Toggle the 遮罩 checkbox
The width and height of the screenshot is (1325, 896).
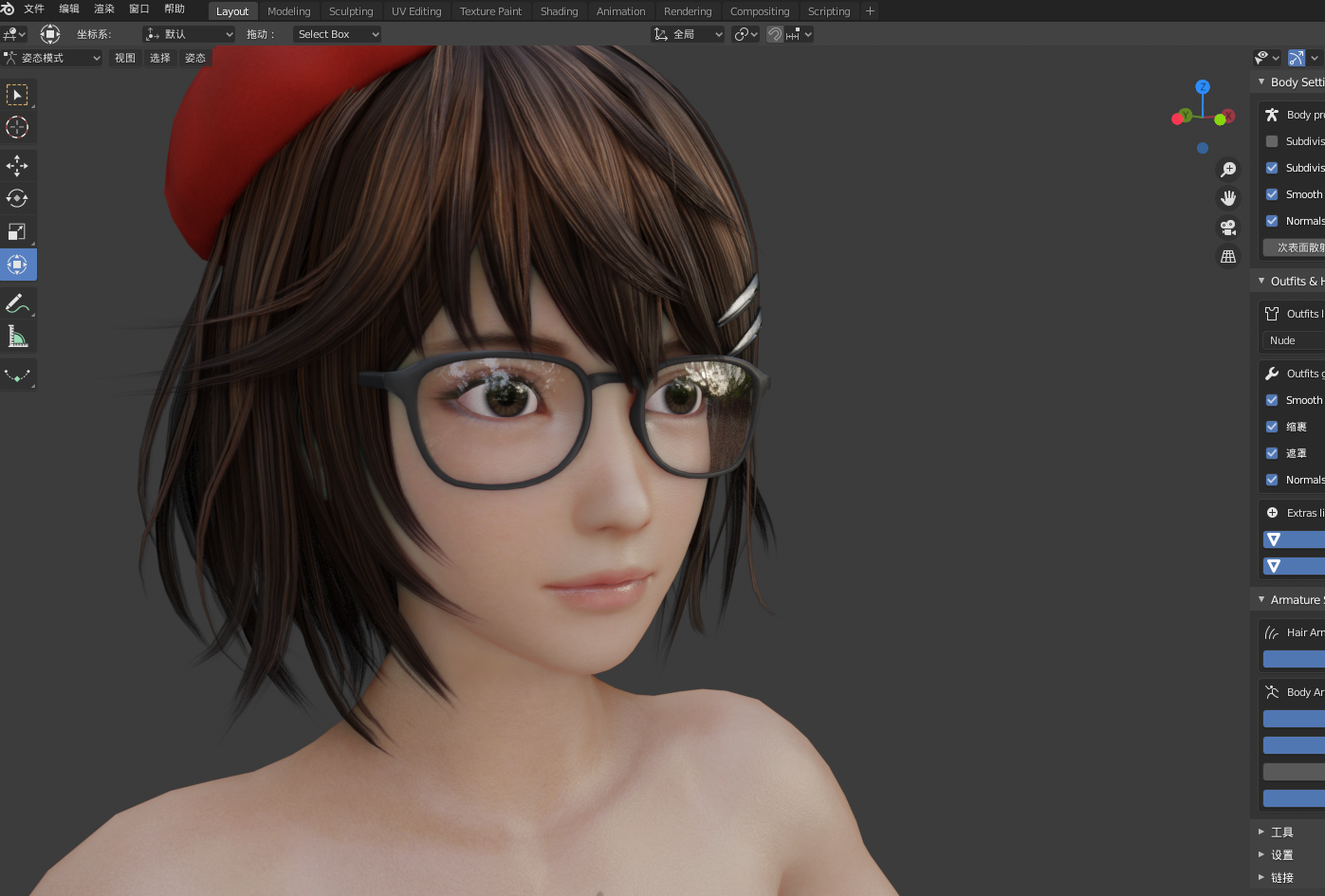coord(1272,453)
